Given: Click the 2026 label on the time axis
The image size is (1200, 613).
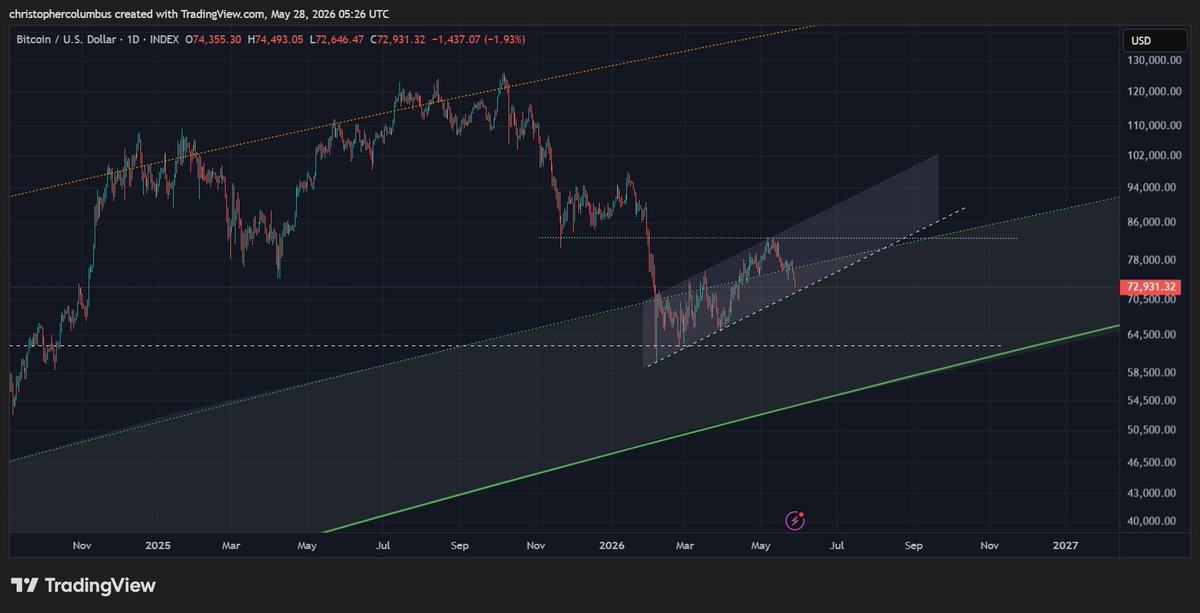Looking at the screenshot, I should coord(612,546).
